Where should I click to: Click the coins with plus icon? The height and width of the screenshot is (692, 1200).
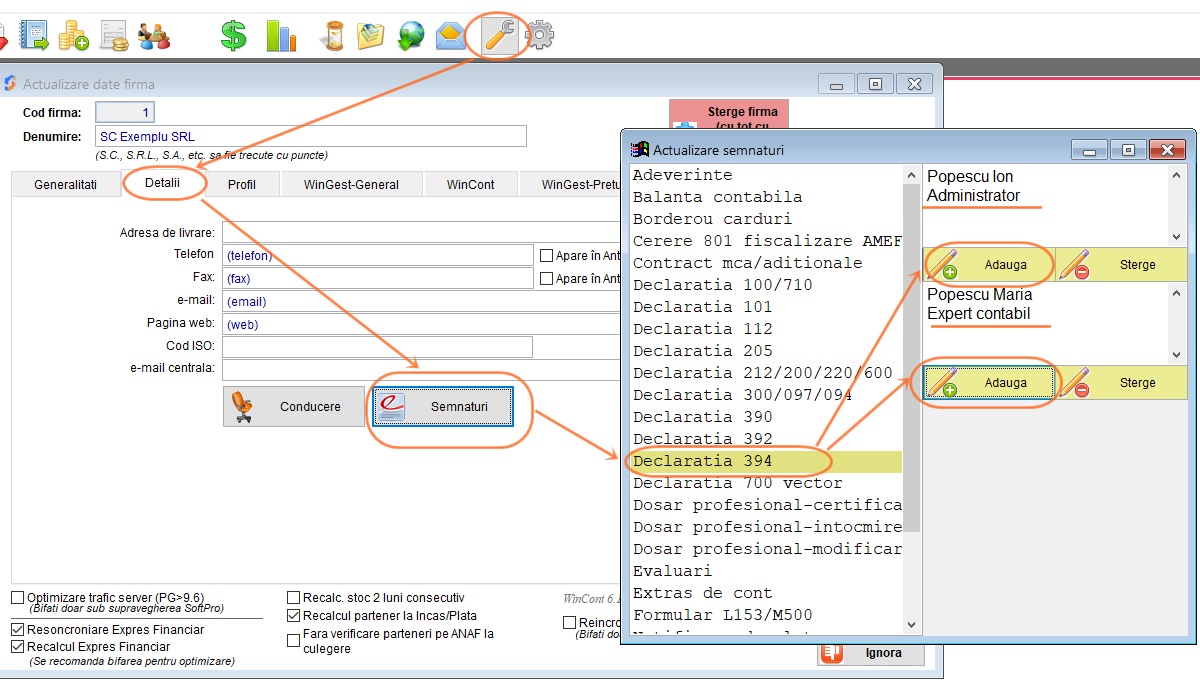click(x=73, y=36)
